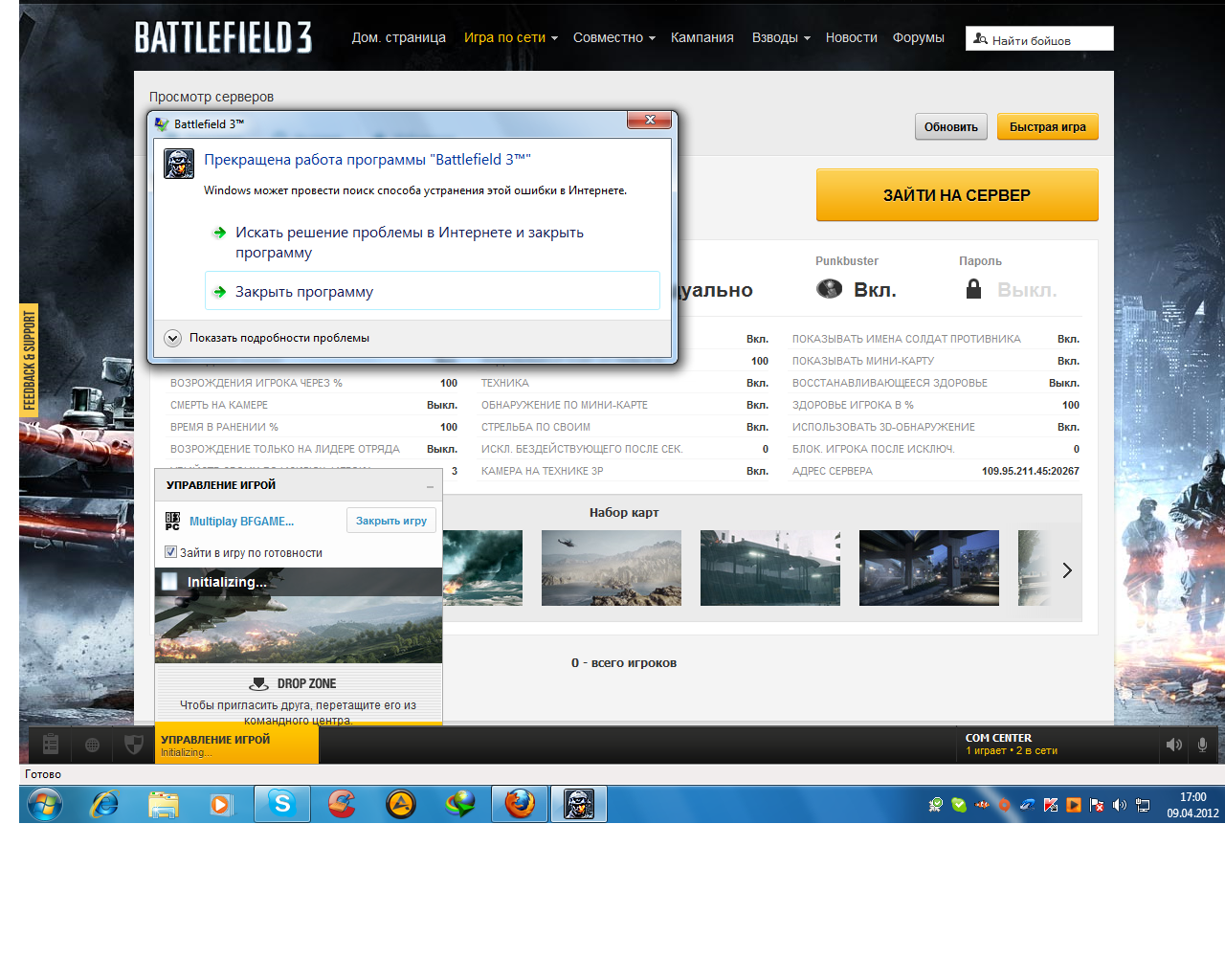This screenshot has height=980, width=1225.
Task: Open the download manager globe taskbar icon
Action: [x=460, y=804]
